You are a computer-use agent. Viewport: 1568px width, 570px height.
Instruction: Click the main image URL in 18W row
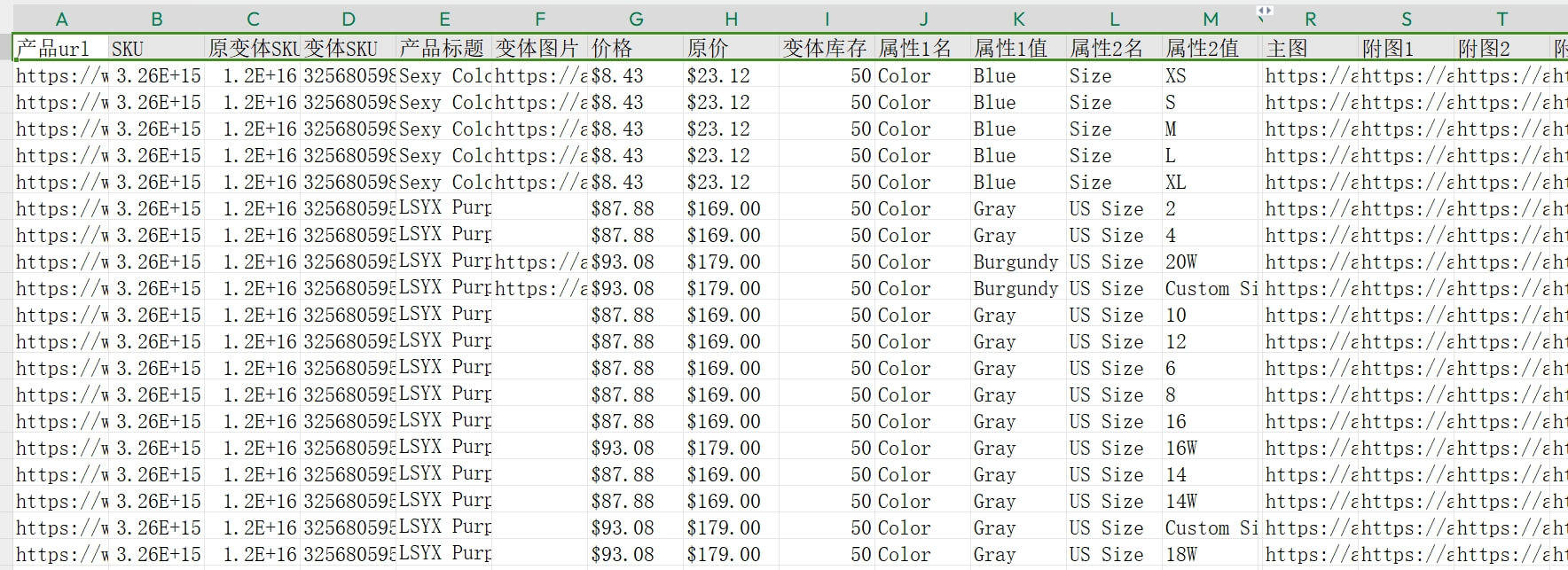point(1311,554)
